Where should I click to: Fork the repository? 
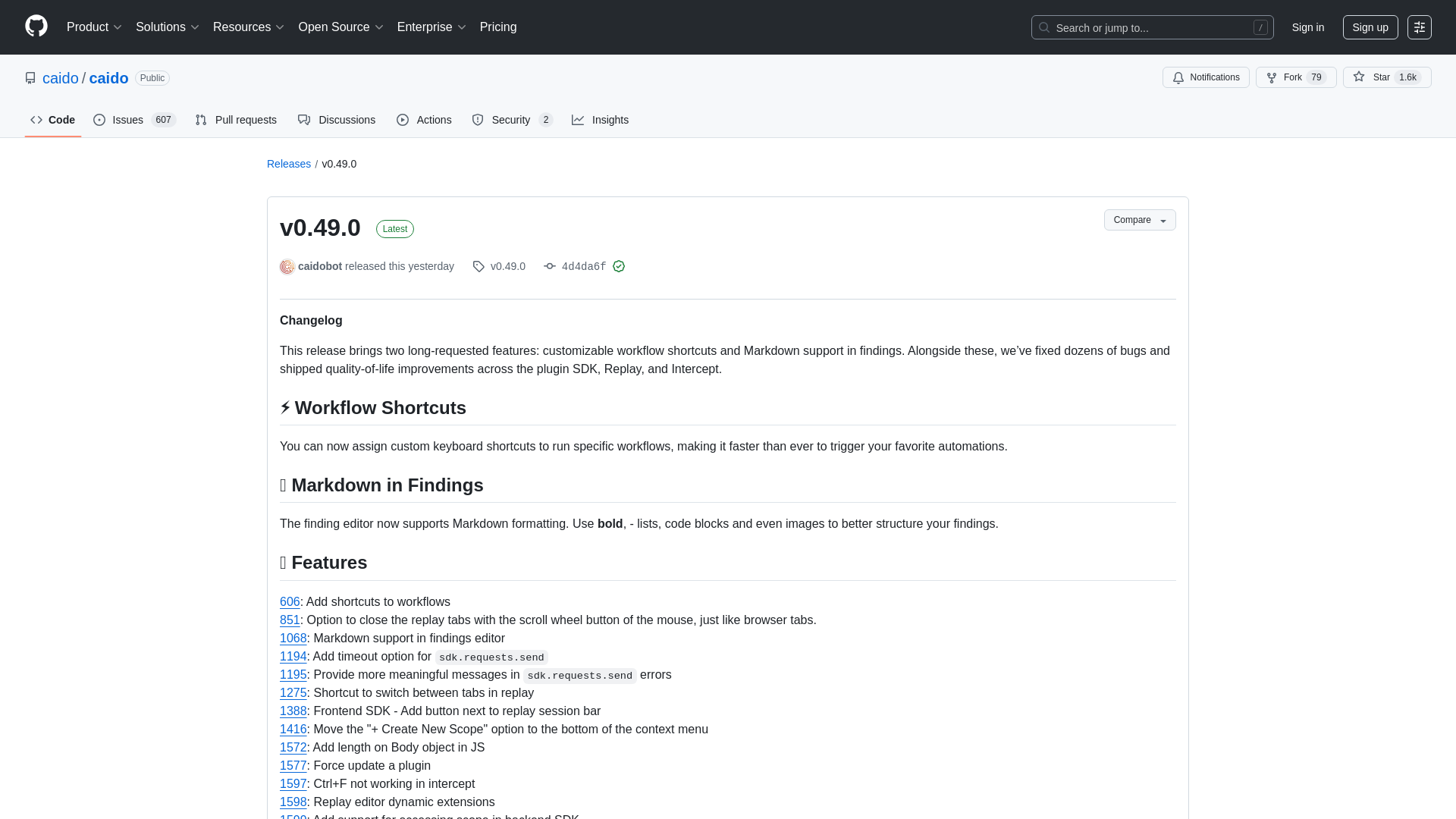coord(1296,77)
